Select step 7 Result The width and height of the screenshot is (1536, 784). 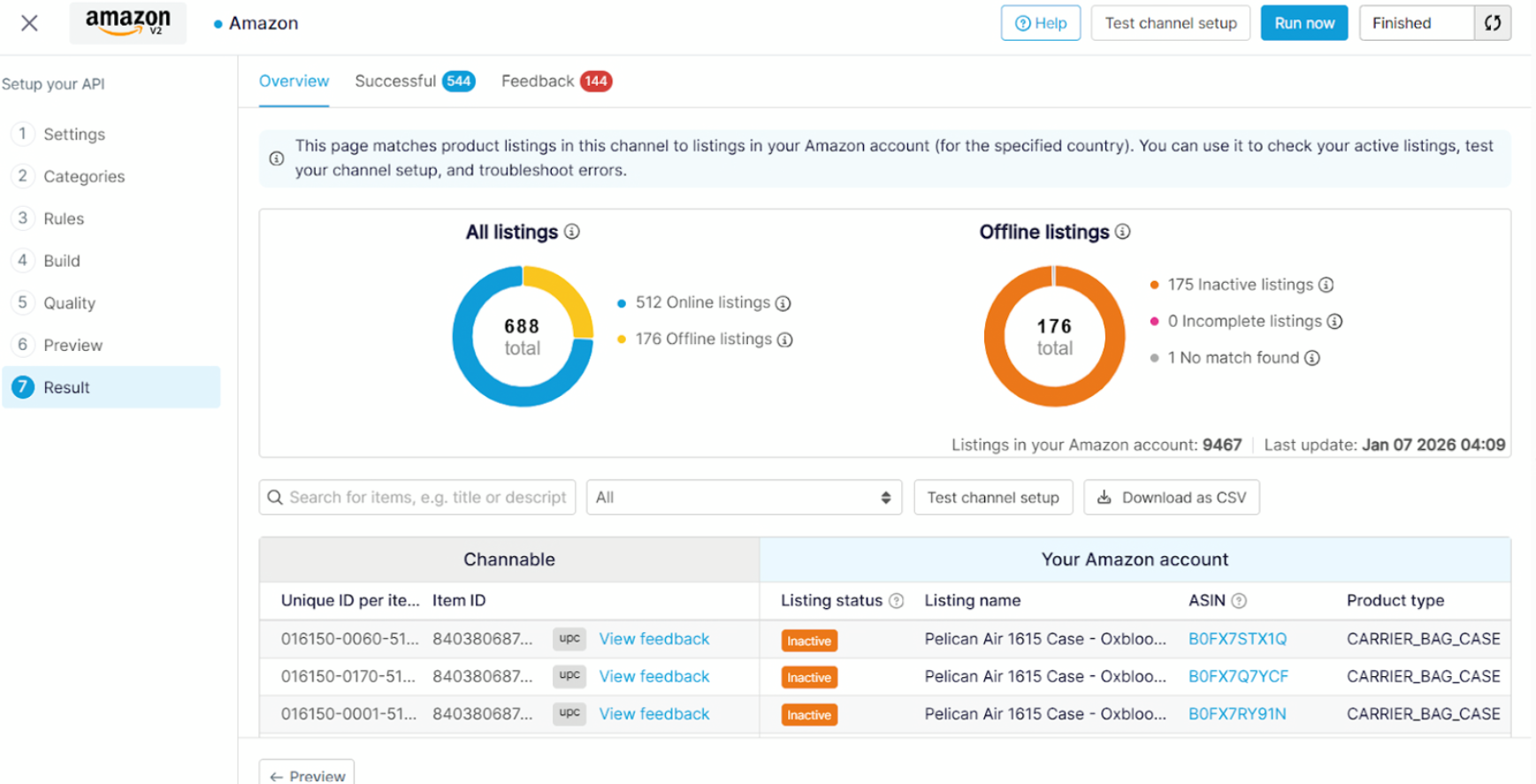[111, 387]
